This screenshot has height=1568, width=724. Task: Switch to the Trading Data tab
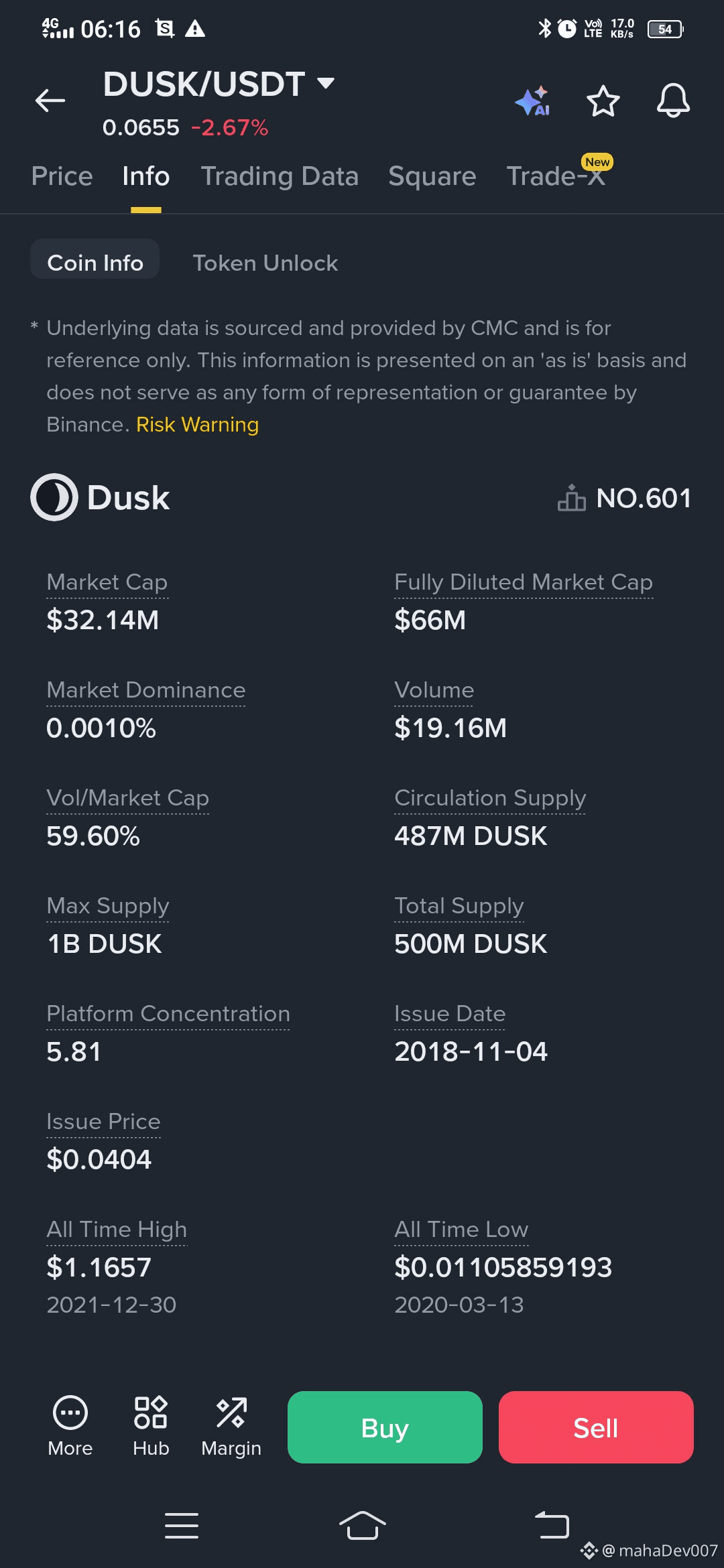click(280, 176)
